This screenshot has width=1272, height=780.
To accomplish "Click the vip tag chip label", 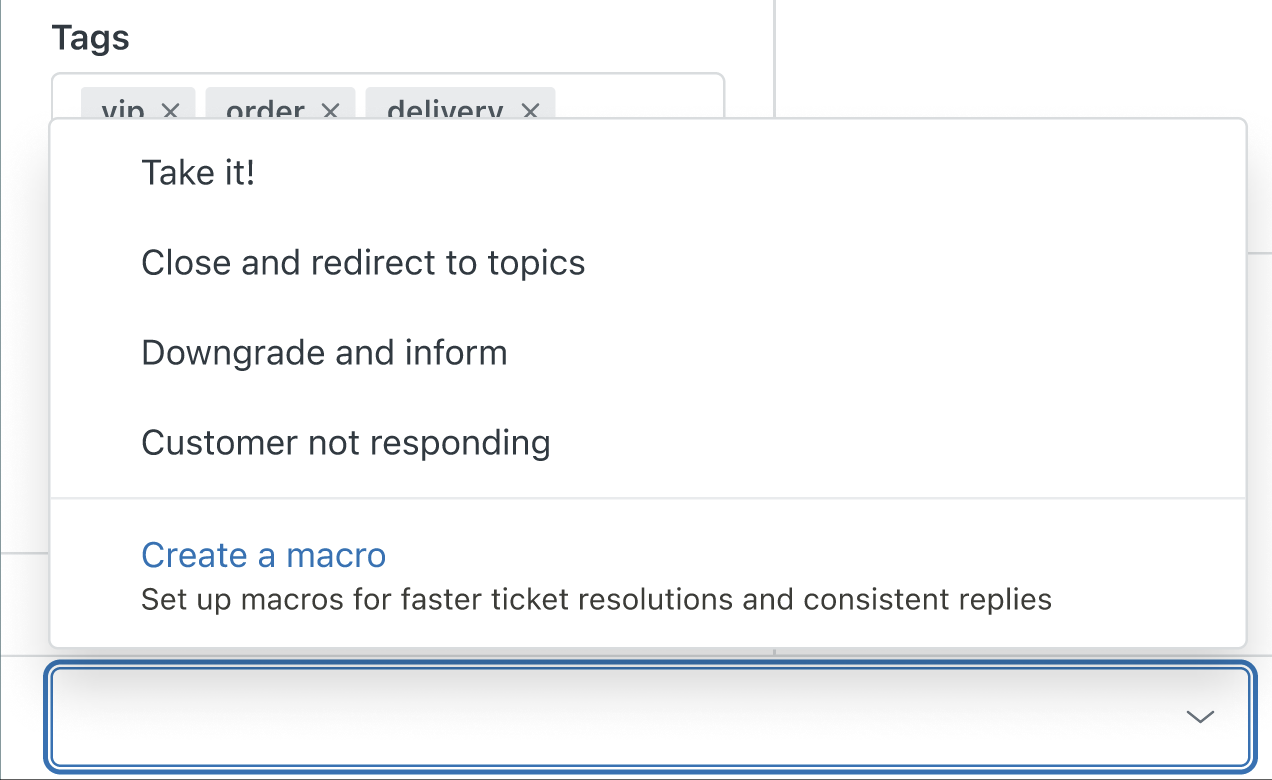I will (x=122, y=110).
